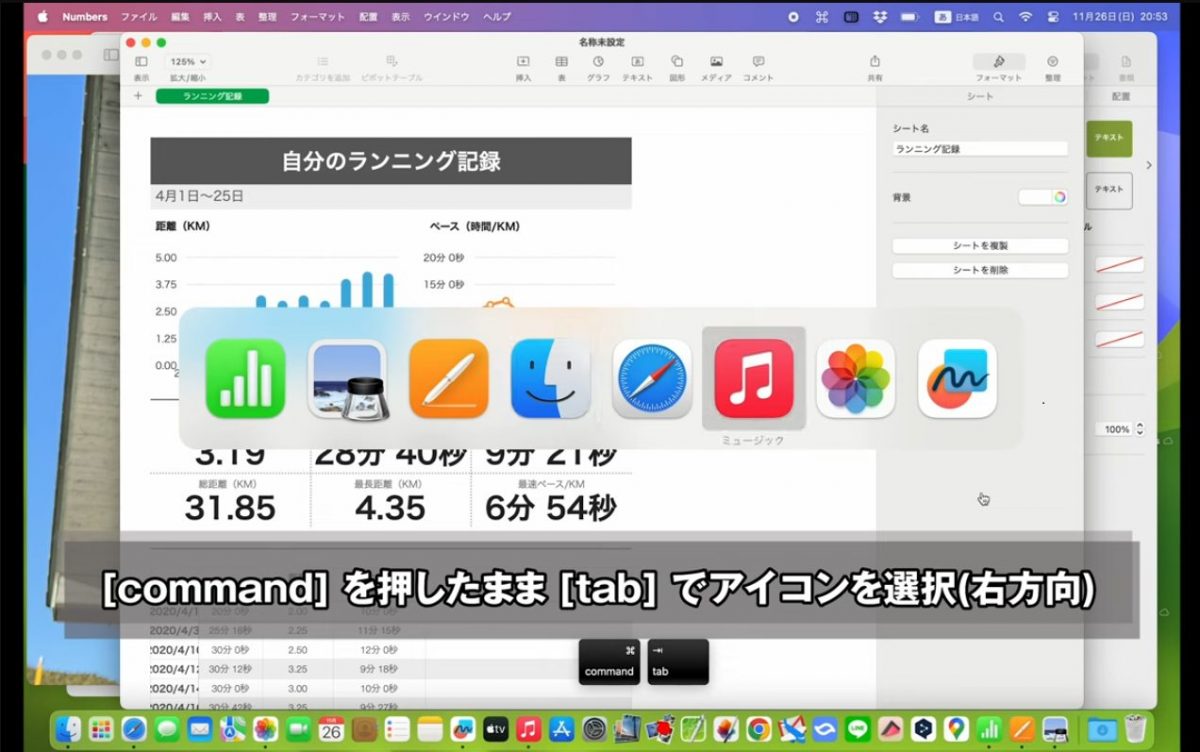Select the total distance value 31.85
Screen dimensions: 1200x752
pyautogui.click(x=230, y=508)
